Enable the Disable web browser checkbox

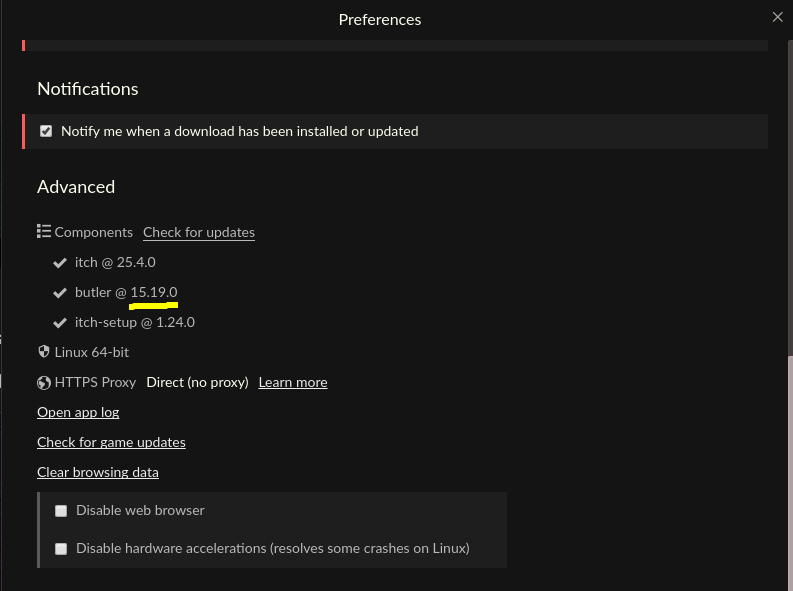(x=61, y=511)
